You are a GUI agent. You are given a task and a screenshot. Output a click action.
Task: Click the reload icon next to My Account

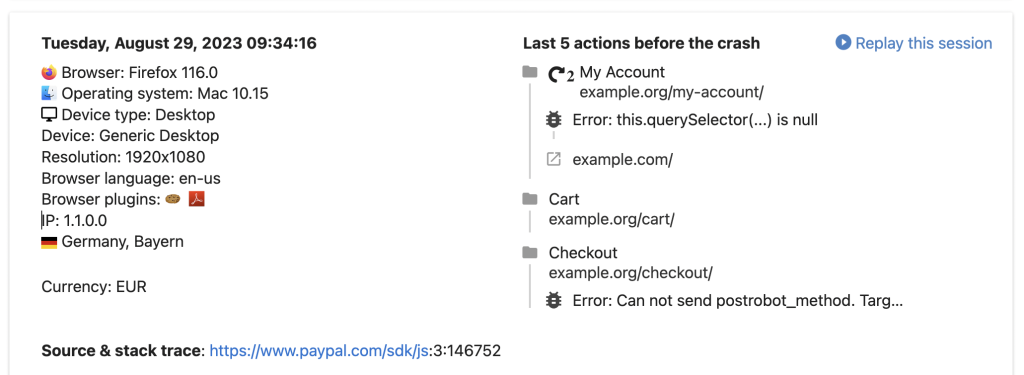tap(561, 74)
